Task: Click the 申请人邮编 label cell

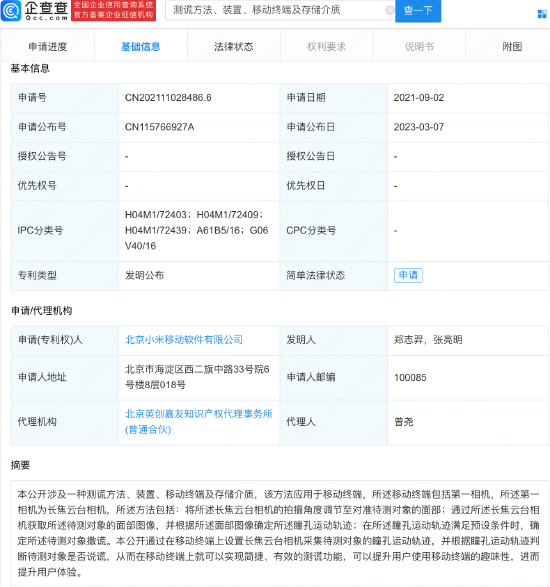Action: (x=333, y=377)
